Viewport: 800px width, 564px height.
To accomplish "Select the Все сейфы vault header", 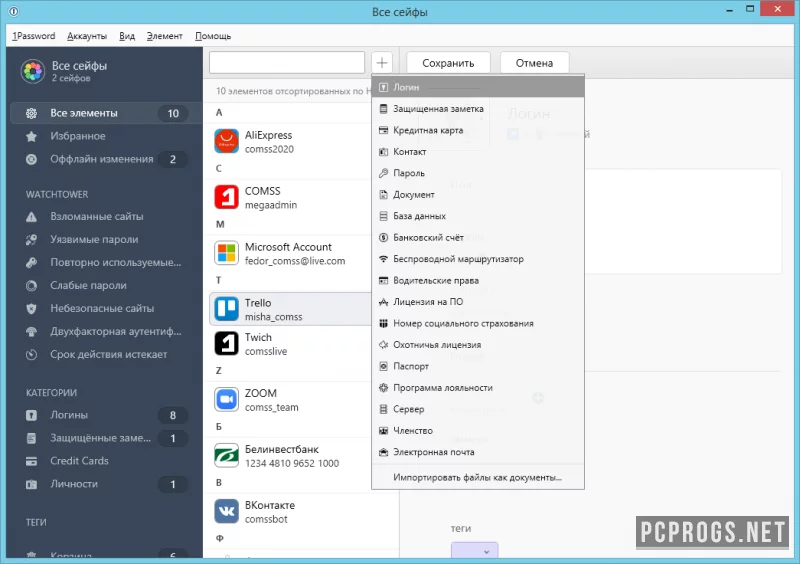I will point(104,71).
